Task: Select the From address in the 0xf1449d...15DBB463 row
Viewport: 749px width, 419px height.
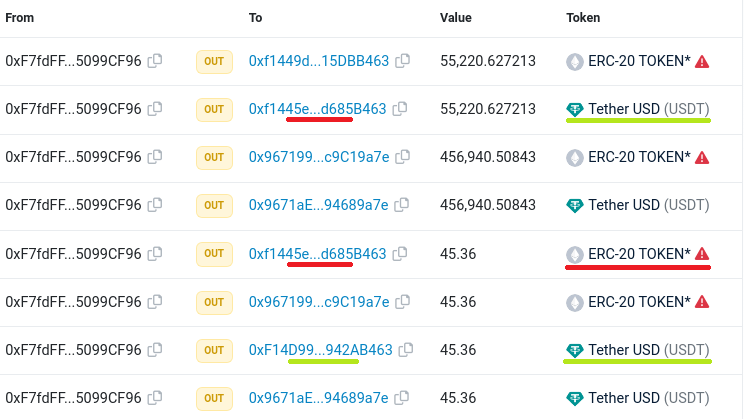Action: click(x=73, y=61)
